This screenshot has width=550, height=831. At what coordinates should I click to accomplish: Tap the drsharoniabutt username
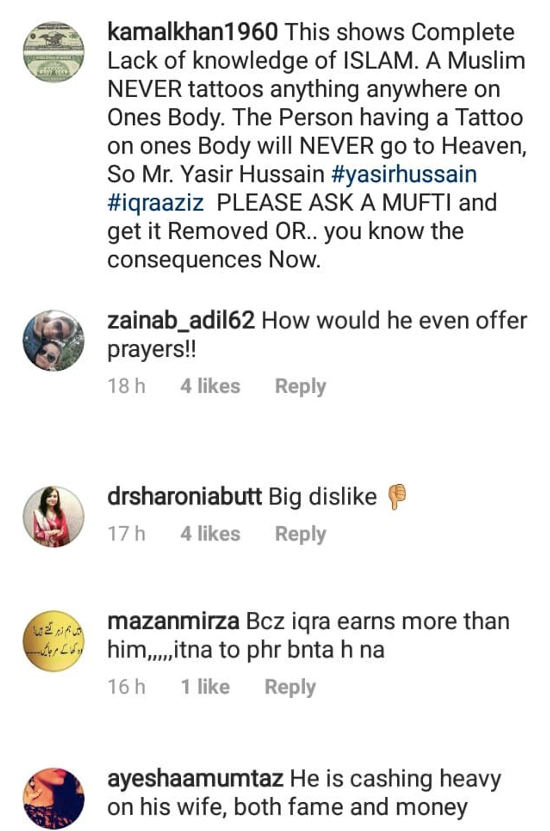[x=184, y=497]
